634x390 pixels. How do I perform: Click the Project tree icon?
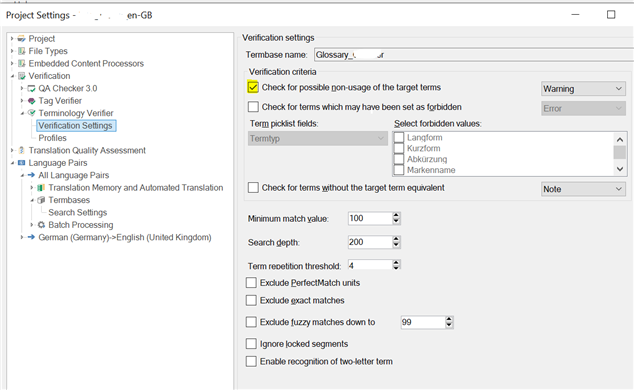(x=21, y=39)
